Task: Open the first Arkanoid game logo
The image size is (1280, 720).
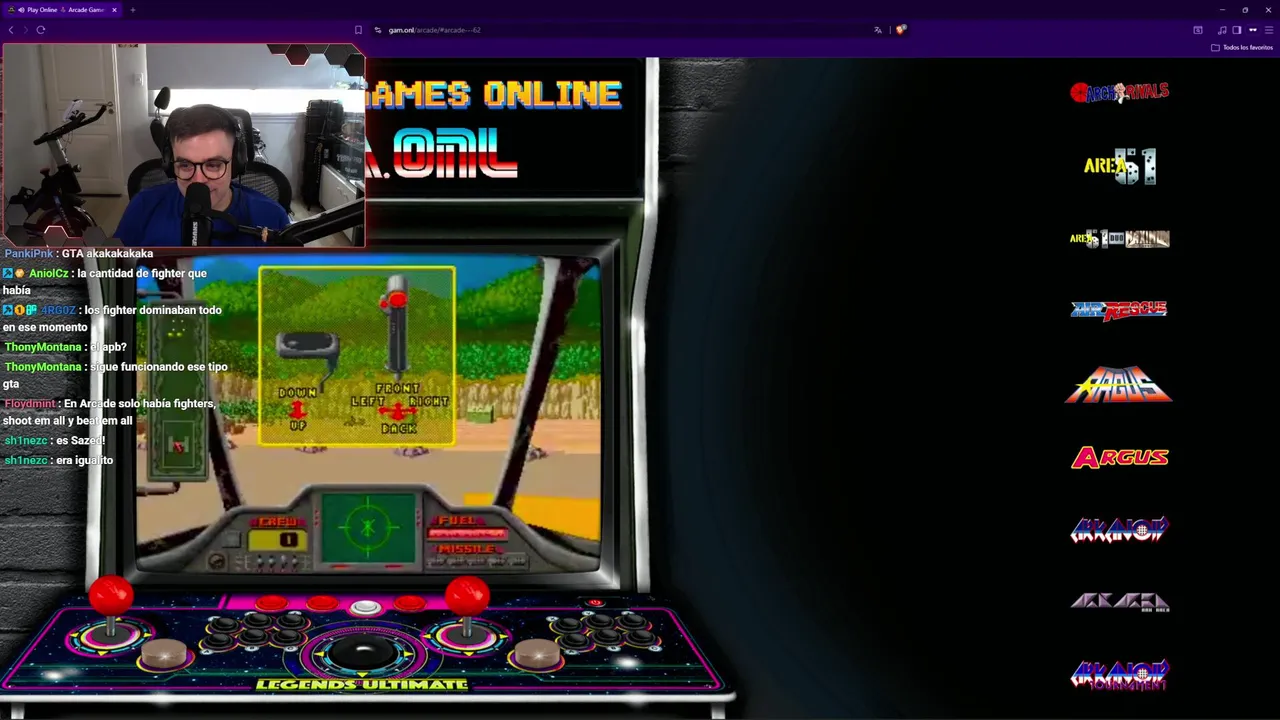Action: tap(1119, 530)
